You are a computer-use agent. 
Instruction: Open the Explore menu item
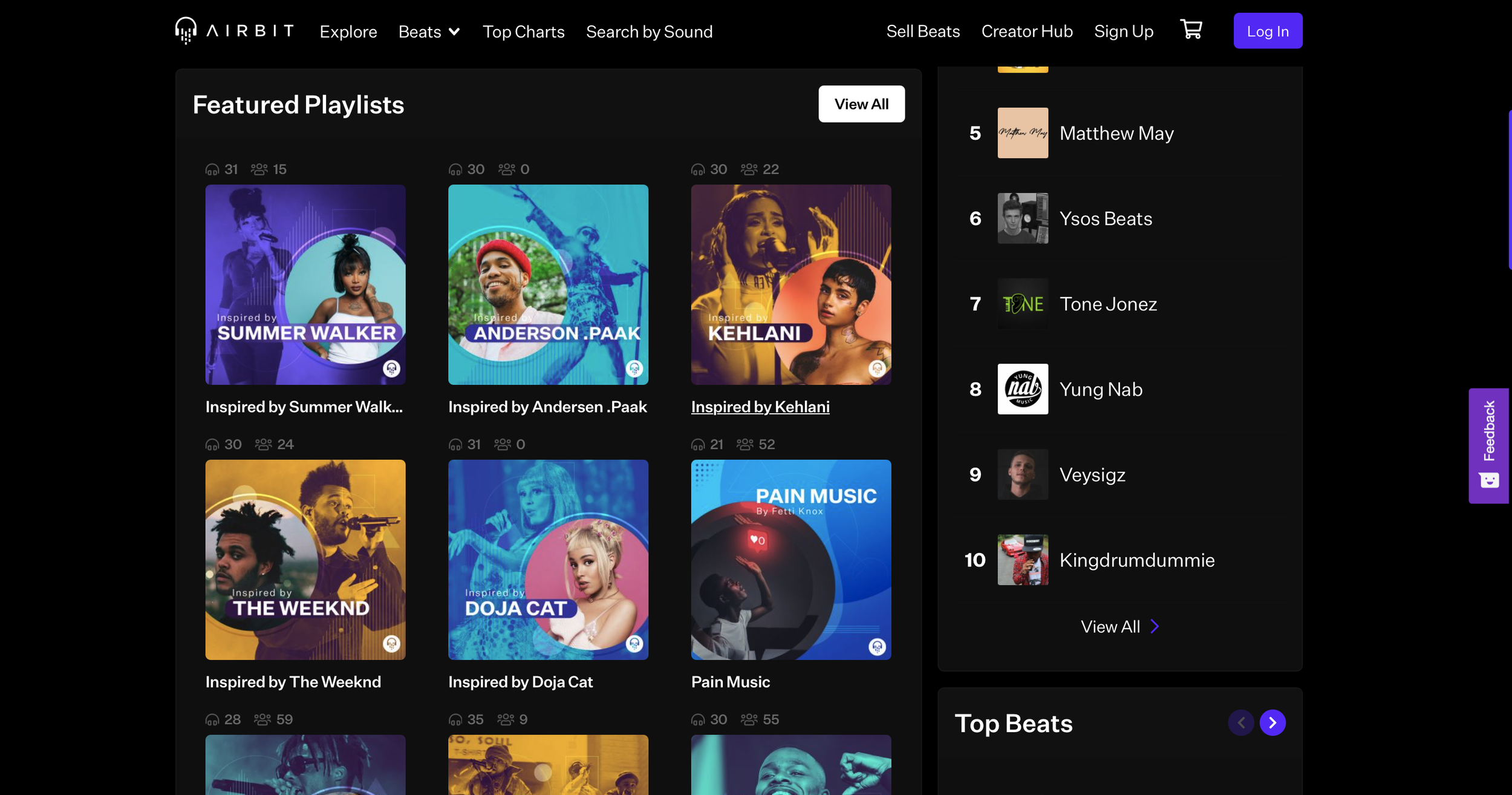pyautogui.click(x=348, y=31)
